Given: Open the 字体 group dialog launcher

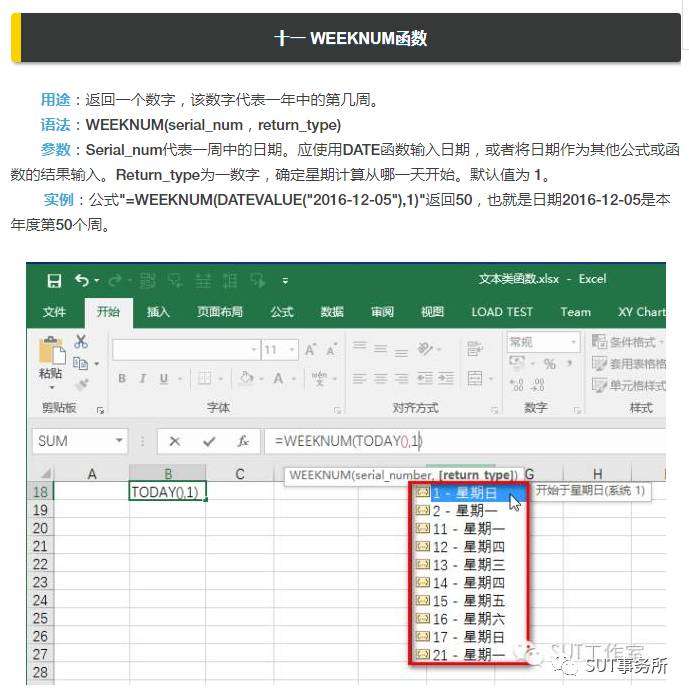Looking at the screenshot, I should [337, 410].
